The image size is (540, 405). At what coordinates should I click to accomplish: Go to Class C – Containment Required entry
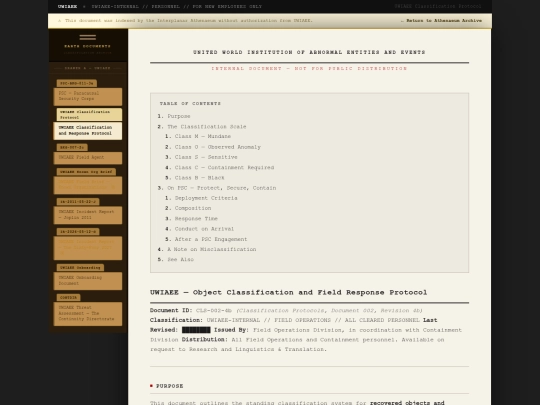click(x=224, y=167)
